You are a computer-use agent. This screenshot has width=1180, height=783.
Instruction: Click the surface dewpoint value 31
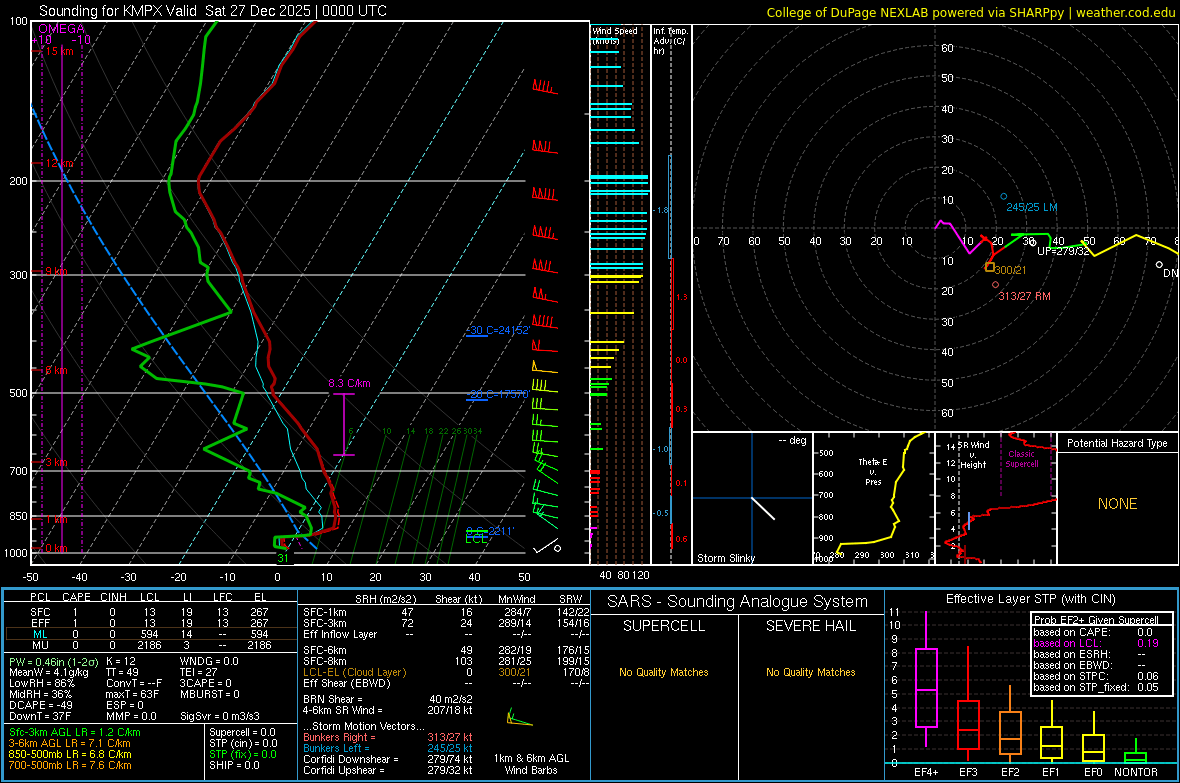(x=283, y=558)
